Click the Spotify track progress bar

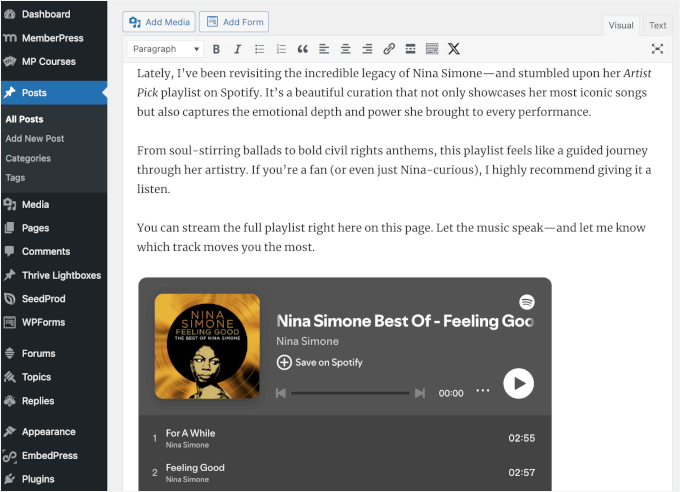[x=351, y=393]
